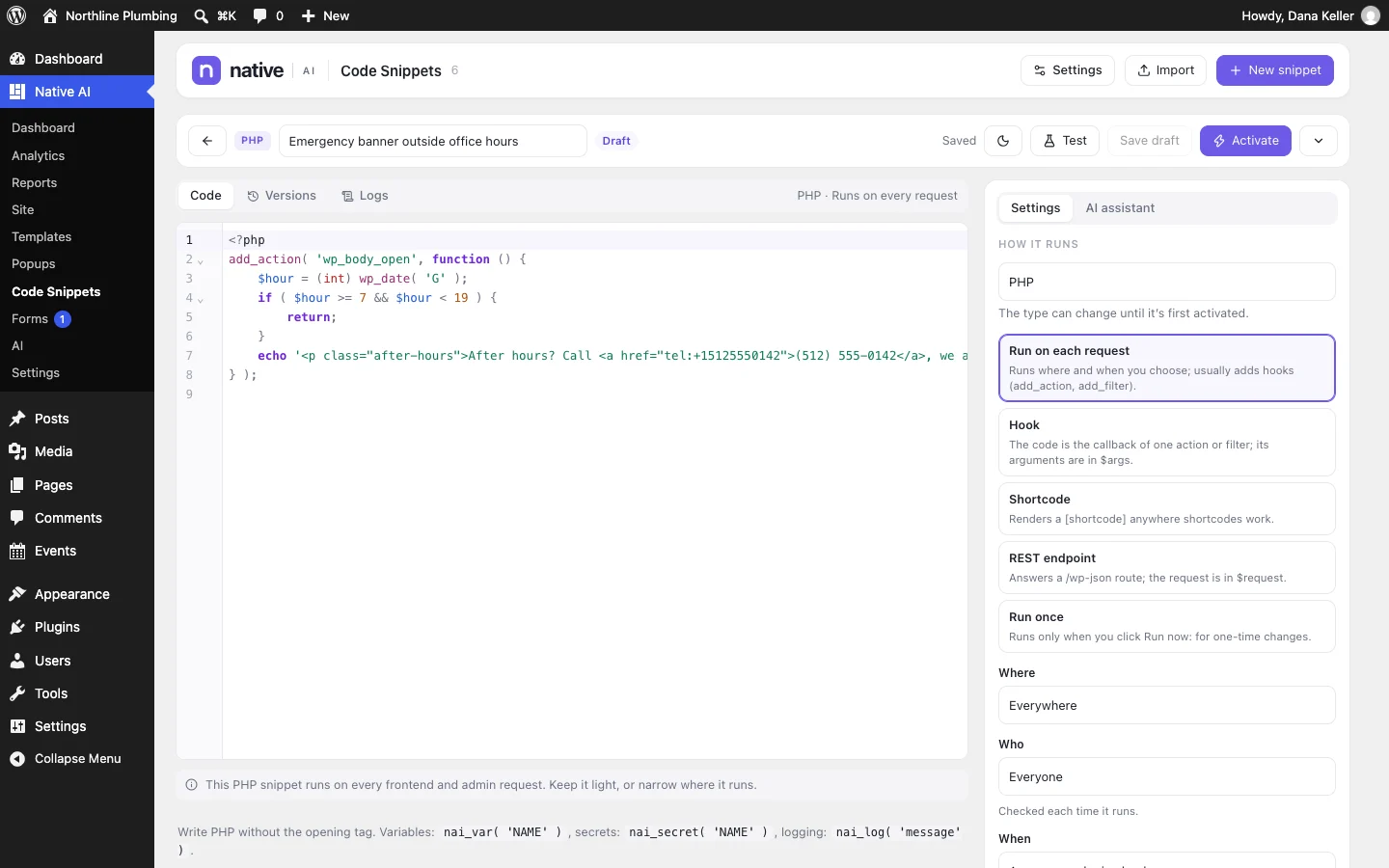Open the PHP type dropdown
This screenshot has width=1389, height=868.
[1167, 282]
